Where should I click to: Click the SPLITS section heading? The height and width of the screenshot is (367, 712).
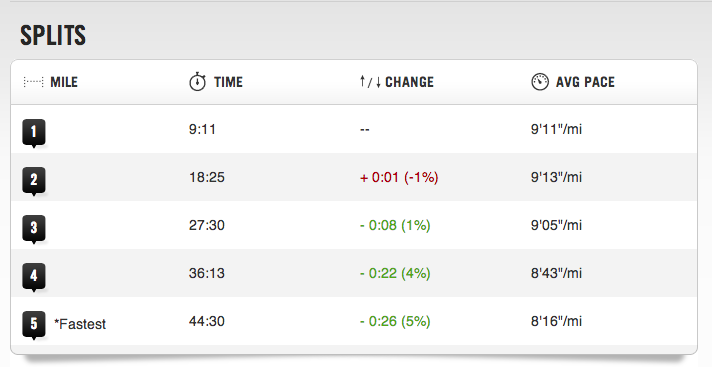(53, 35)
